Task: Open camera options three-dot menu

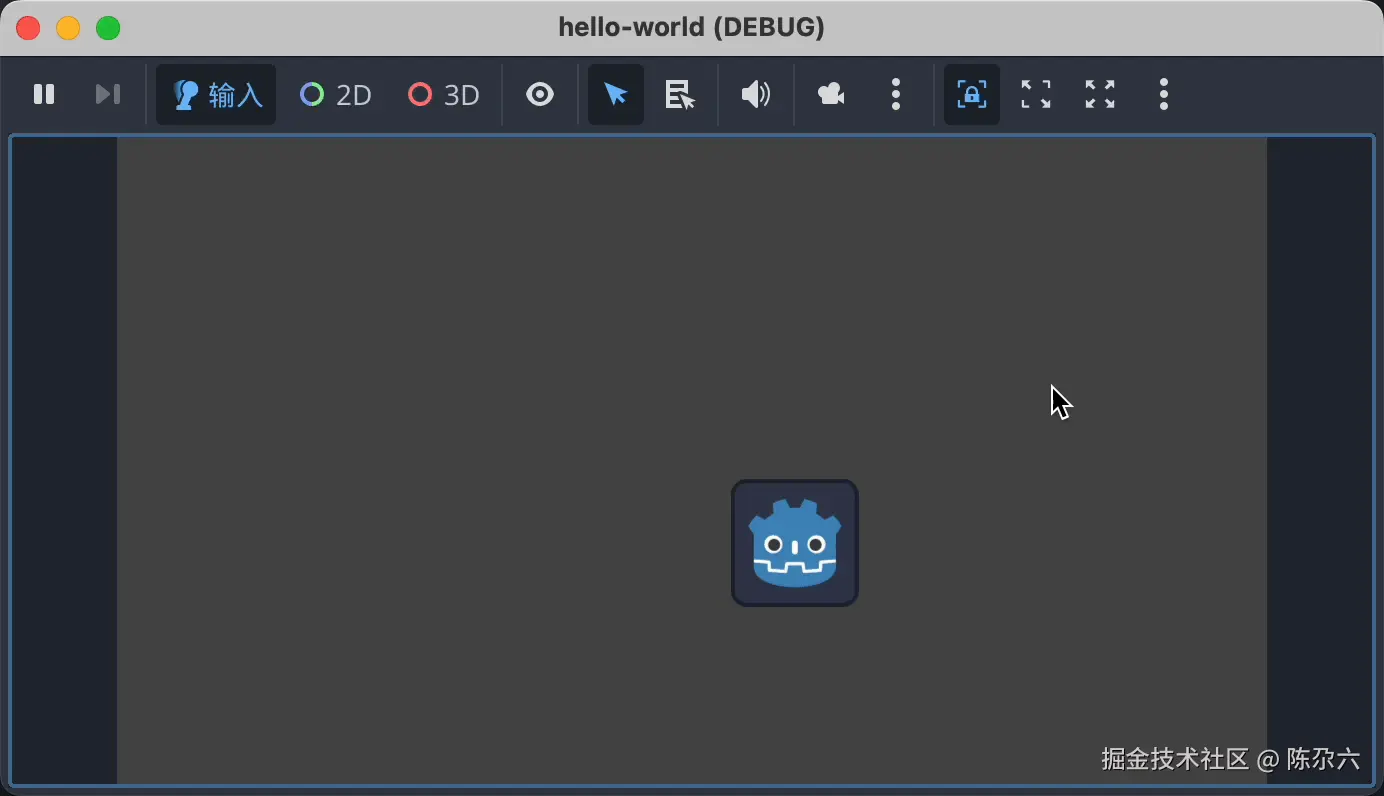Action: click(896, 94)
